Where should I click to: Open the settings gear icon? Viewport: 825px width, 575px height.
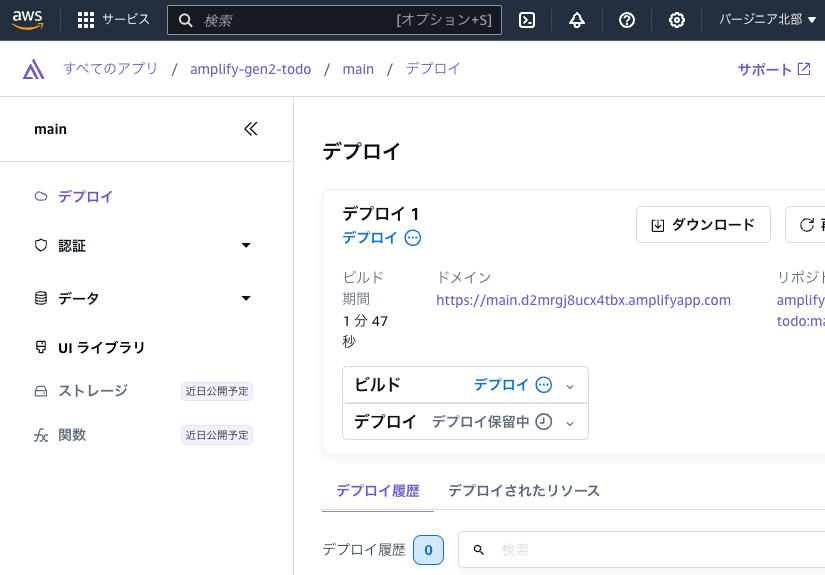pos(677,20)
